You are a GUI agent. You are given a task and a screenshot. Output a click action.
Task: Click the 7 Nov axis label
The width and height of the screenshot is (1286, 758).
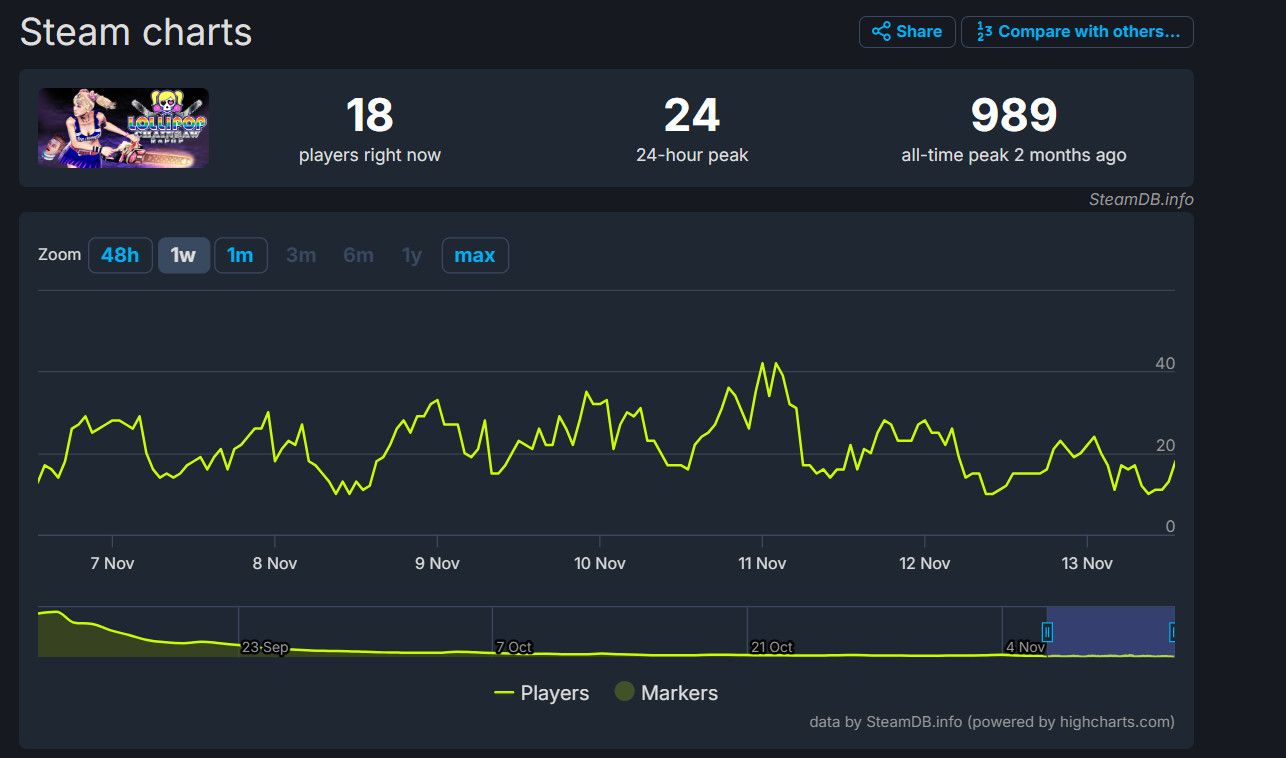[x=112, y=563]
